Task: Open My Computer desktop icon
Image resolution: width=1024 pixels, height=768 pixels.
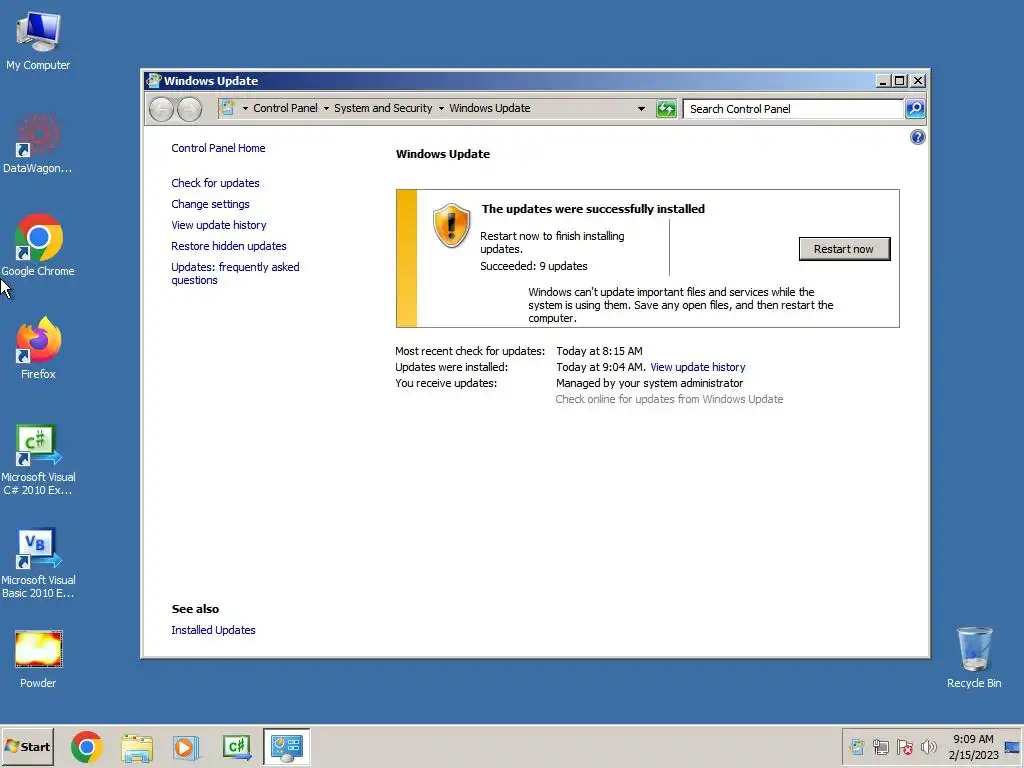Action: pyautogui.click(x=38, y=41)
